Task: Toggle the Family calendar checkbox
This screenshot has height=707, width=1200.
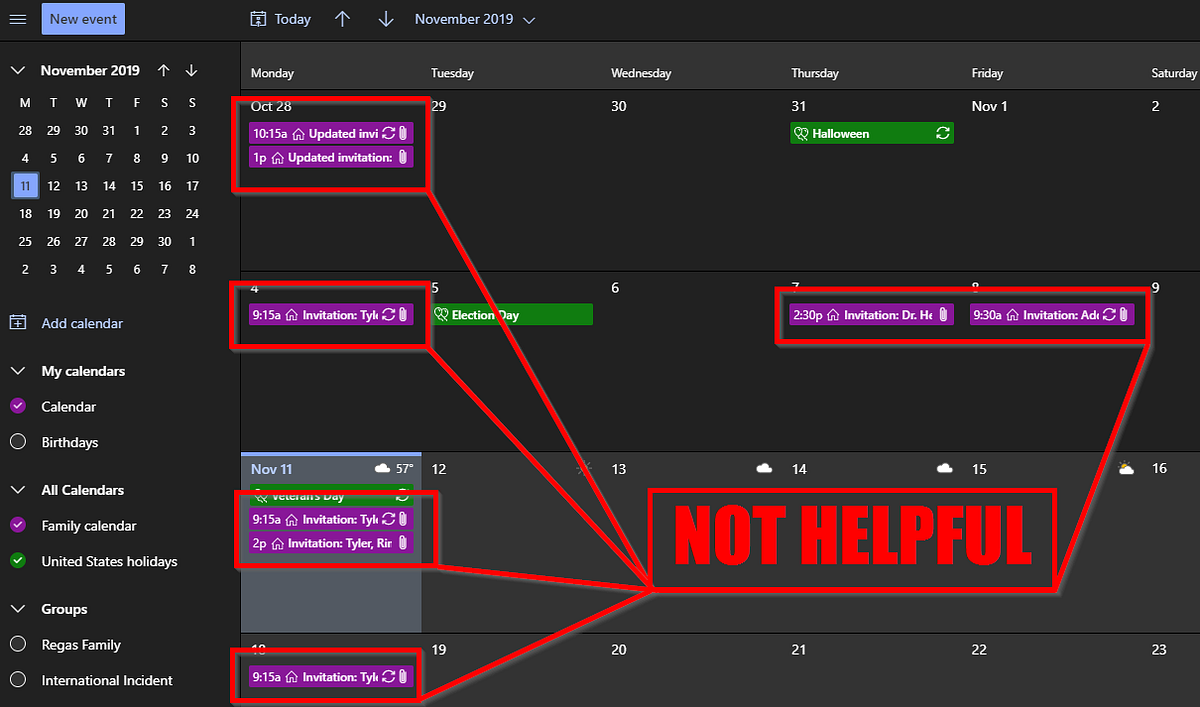Action: (17, 525)
